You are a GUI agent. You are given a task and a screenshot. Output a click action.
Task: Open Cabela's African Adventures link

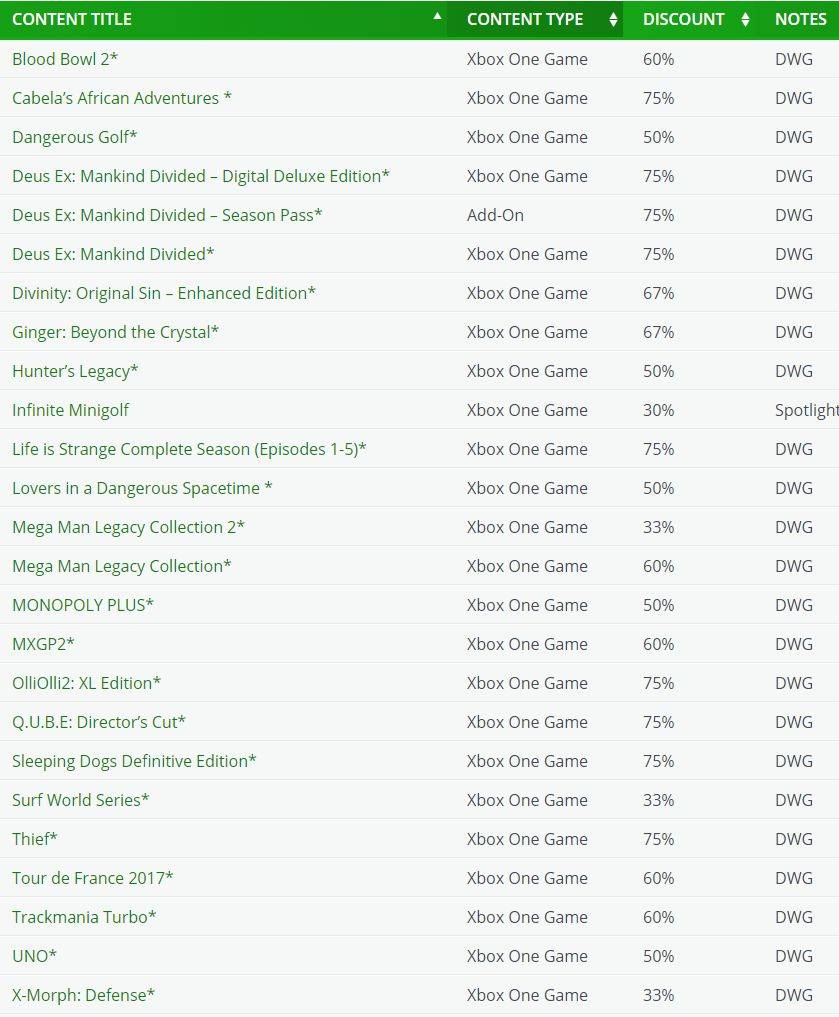point(122,98)
